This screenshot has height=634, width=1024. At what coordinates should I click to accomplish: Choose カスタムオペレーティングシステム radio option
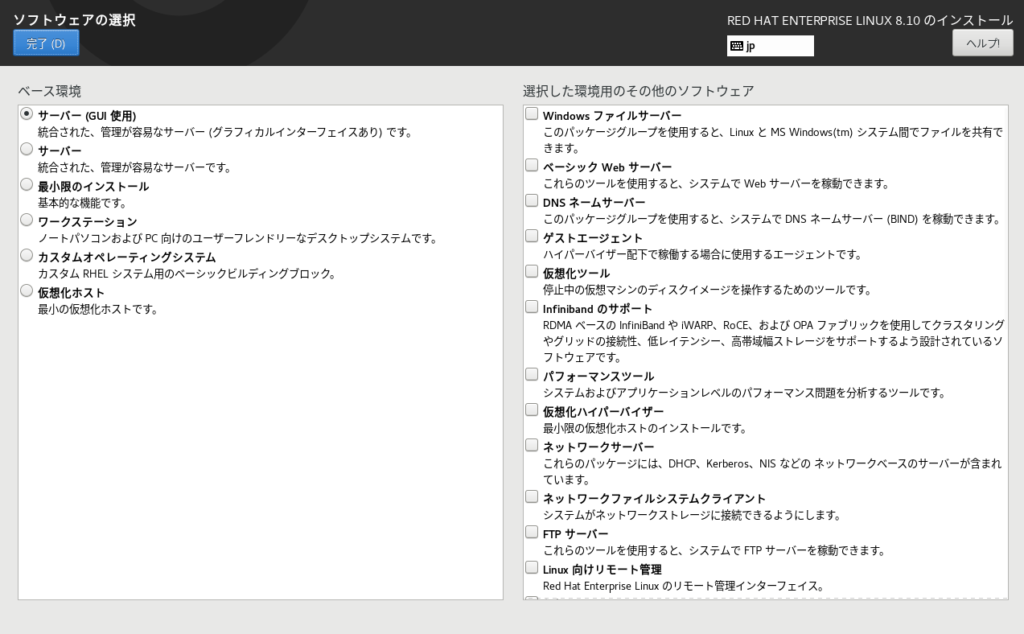[27, 257]
